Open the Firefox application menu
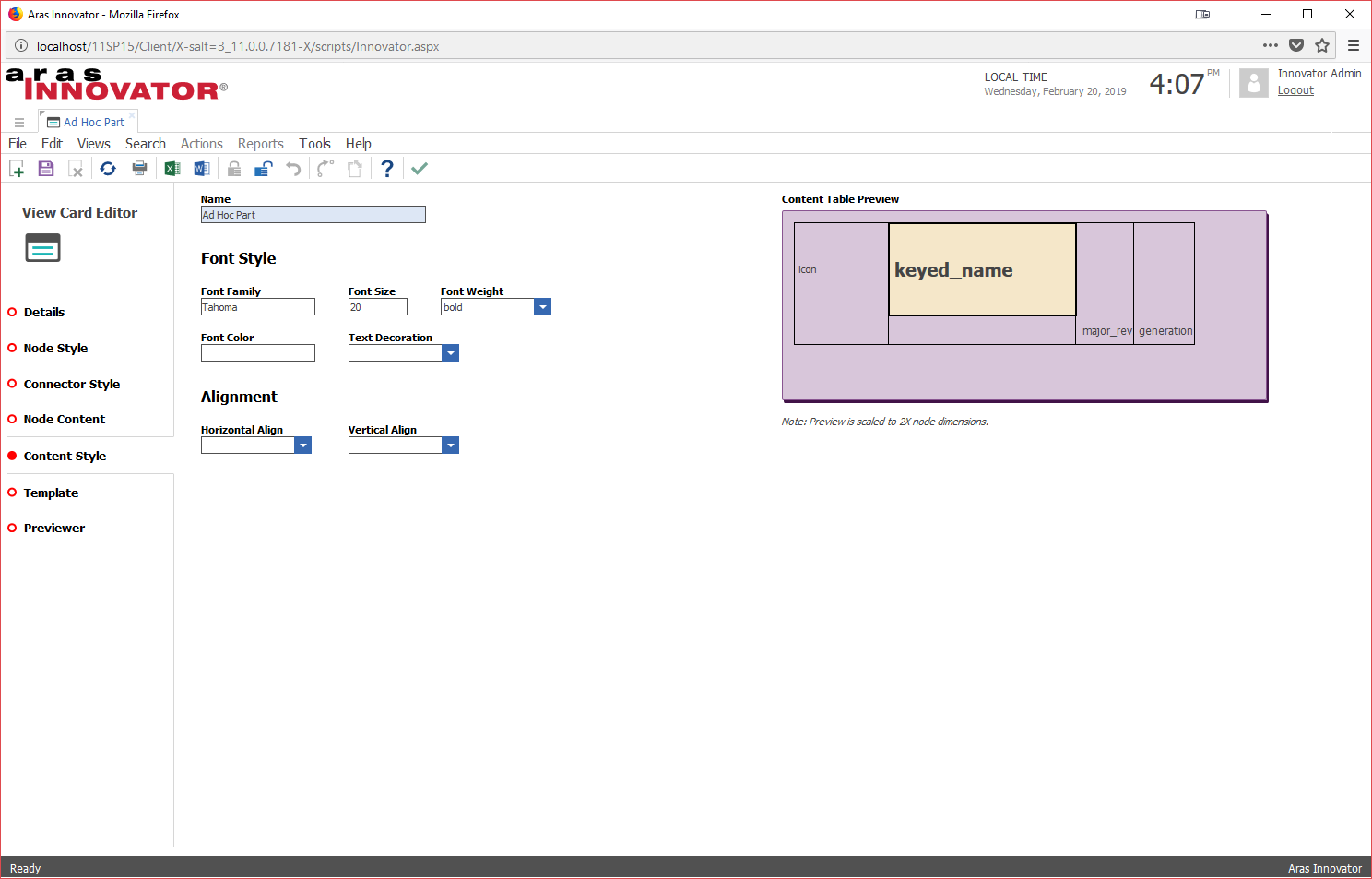The image size is (1372, 879). (x=1354, y=45)
